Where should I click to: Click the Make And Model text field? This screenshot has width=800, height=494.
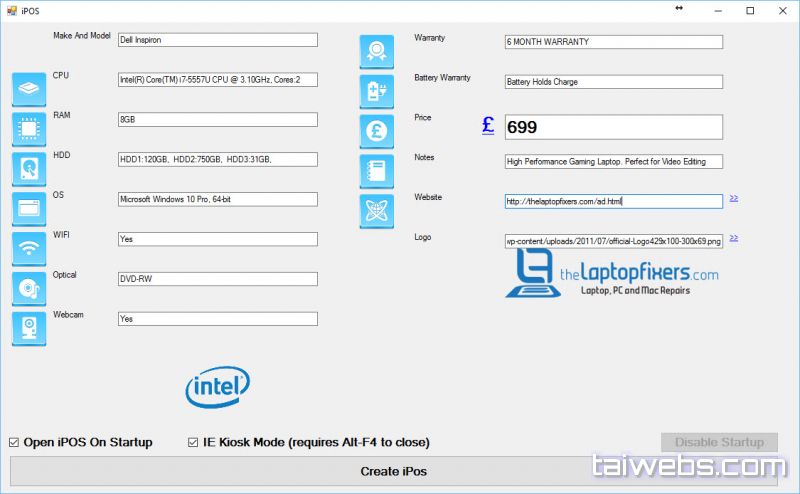217,40
